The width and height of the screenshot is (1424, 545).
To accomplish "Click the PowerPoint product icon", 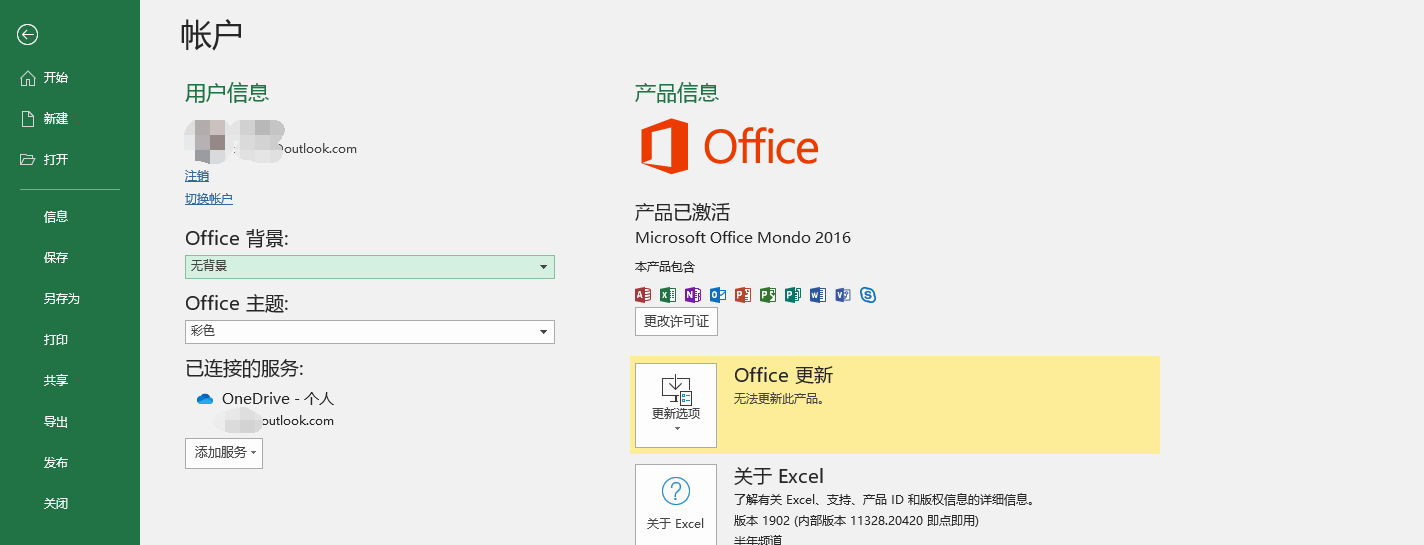I will tap(743, 295).
